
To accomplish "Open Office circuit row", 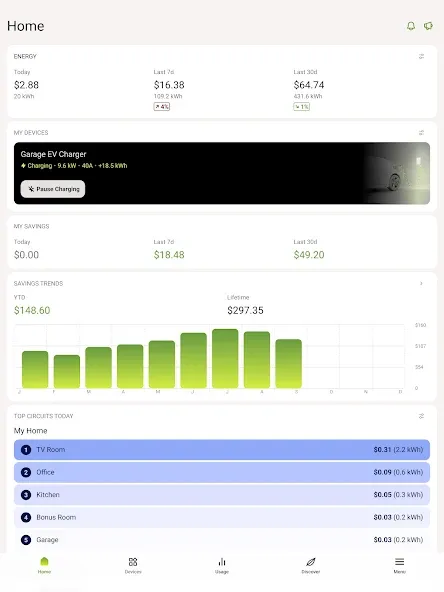I will click(222, 472).
